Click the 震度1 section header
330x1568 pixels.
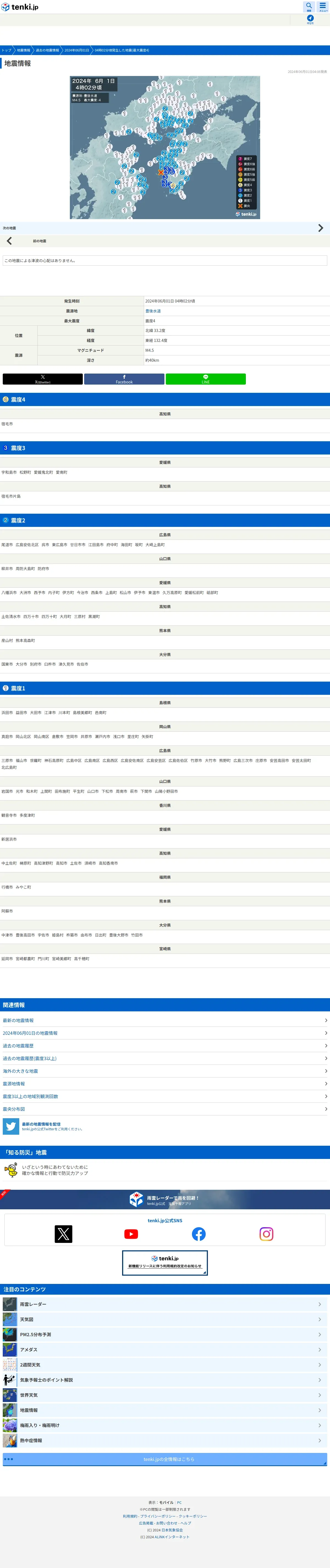pos(165,688)
